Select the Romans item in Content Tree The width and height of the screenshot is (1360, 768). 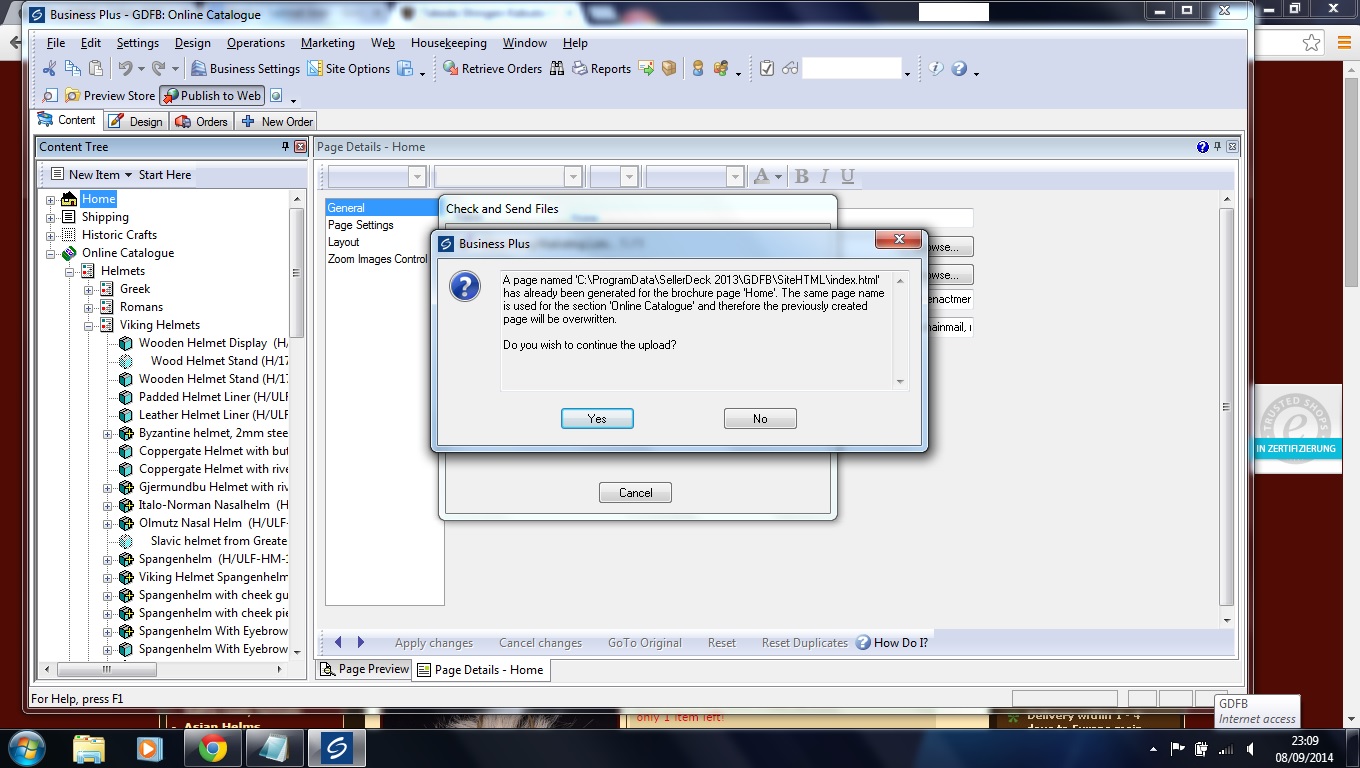point(141,307)
